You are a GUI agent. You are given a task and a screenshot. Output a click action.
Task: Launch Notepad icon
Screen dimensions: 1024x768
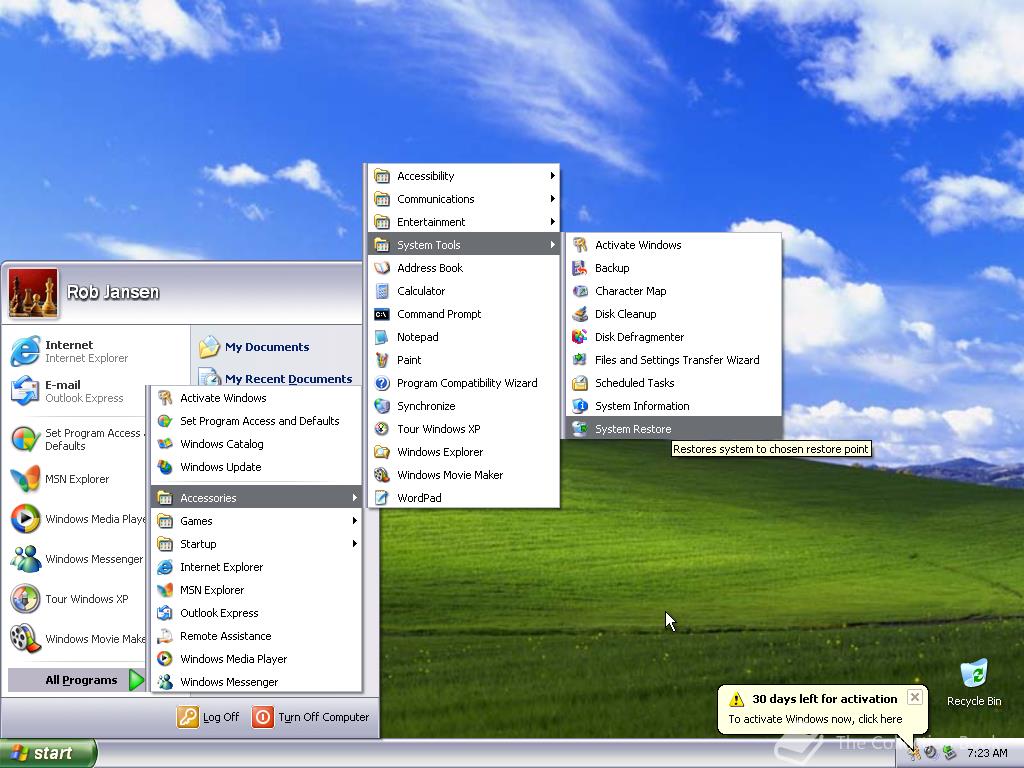point(382,337)
